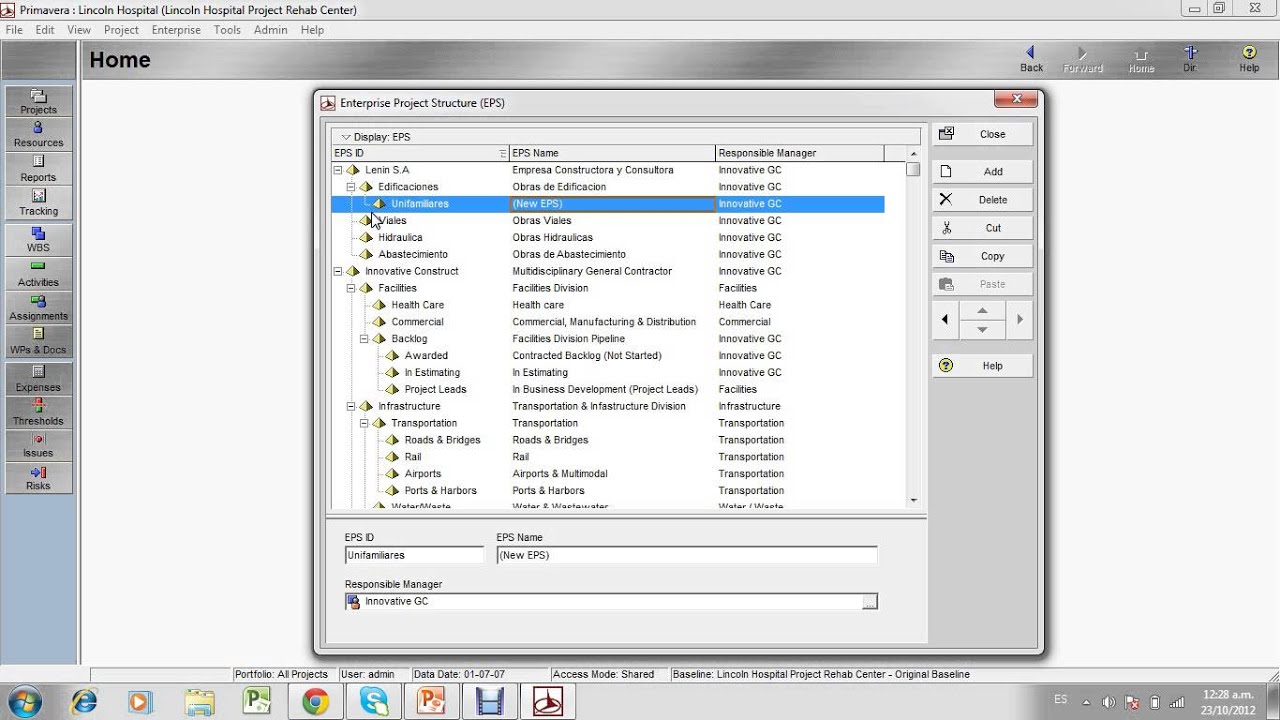Image resolution: width=1280 pixels, height=720 pixels.
Task: Click the Copy button
Action: [982, 256]
